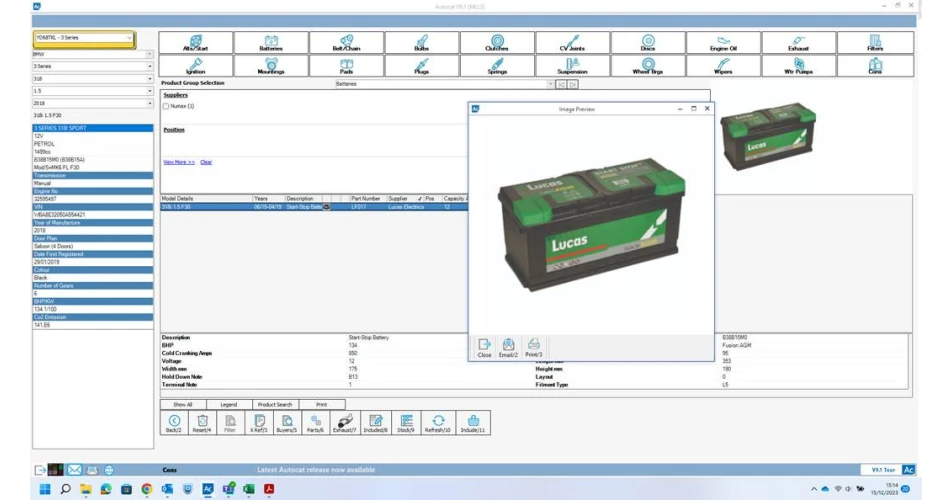Open Google Chrome from taskbar
This screenshot has height=500, width=952.
click(x=146, y=489)
